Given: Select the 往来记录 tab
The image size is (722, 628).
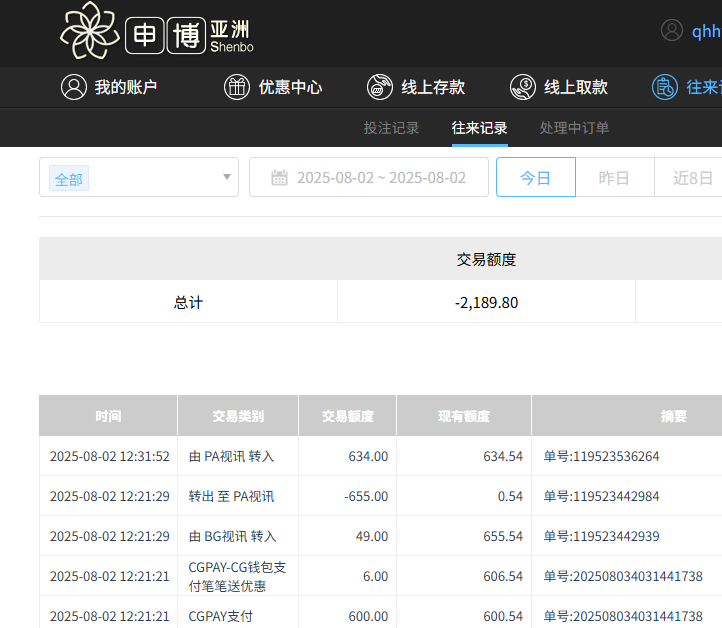Looking at the screenshot, I should pyautogui.click(x=479, y=128).
